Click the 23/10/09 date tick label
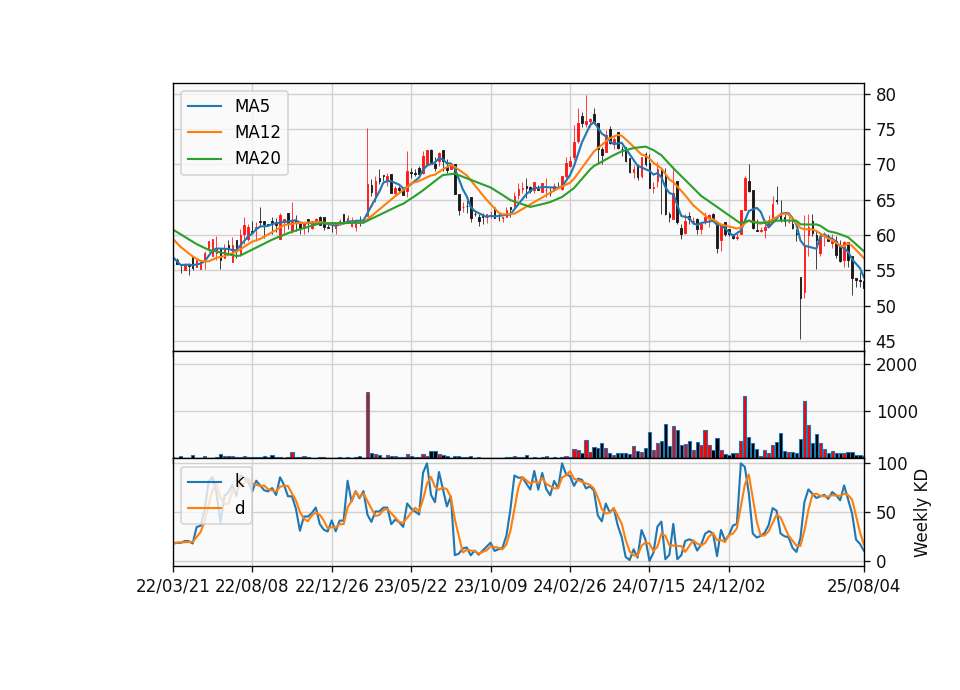The image size is (960, 690). [490, 586]
